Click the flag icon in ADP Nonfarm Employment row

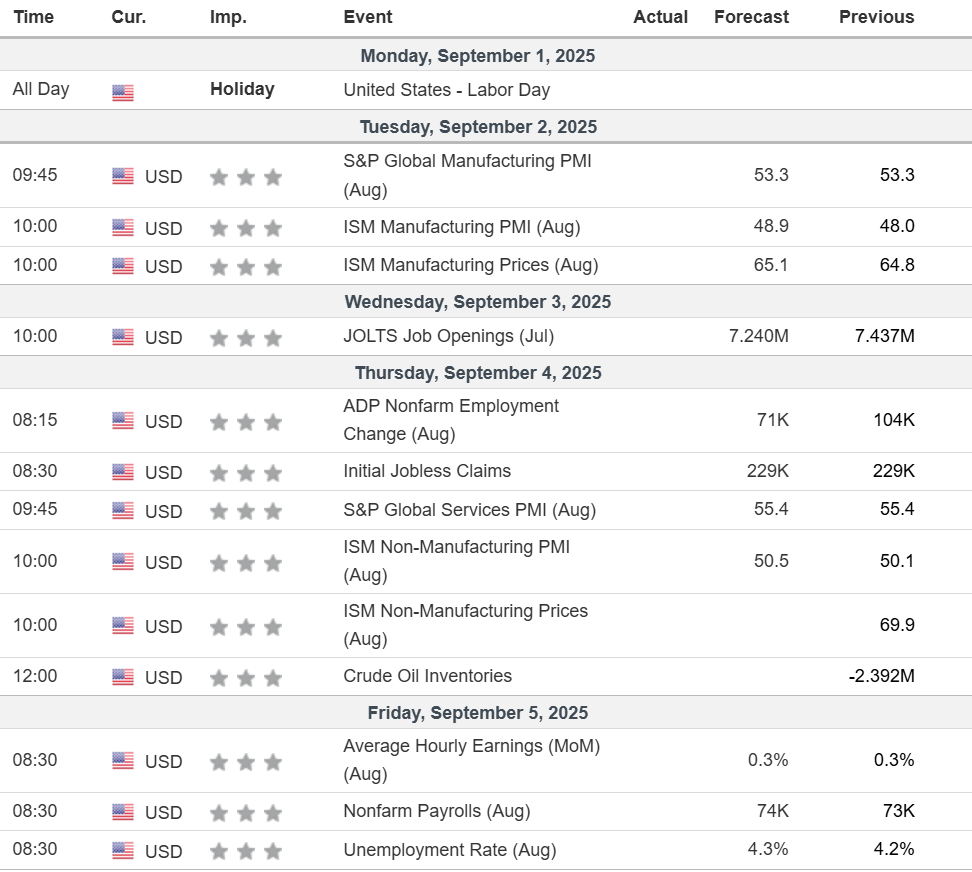pos(123,421)
